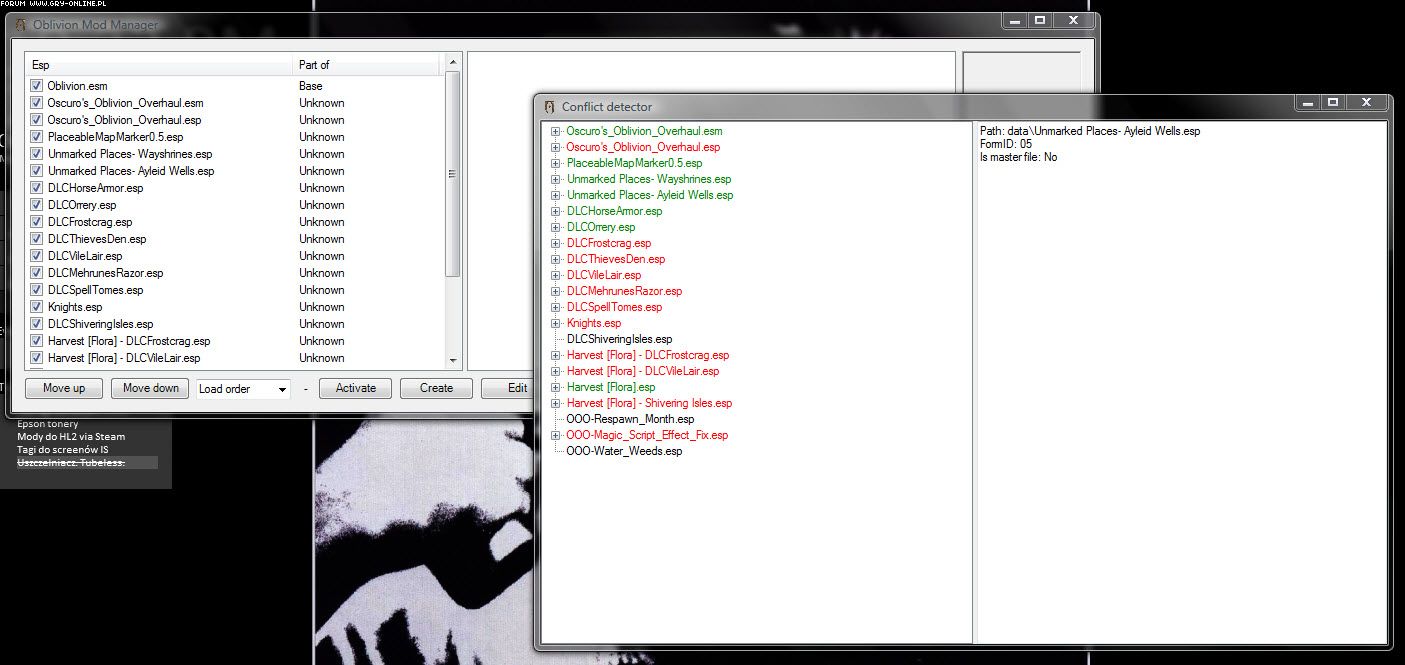This screenshot has height=665, width=1405.
Task: Open the Epson tonery link in background page
Action: (48, 424)
